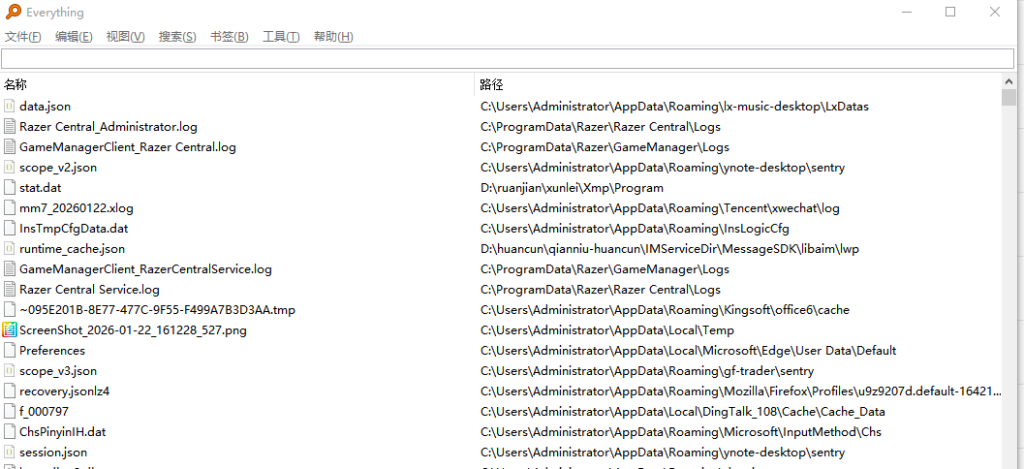
Task: Open the 书签(B) menu
Action: (x=229, y=37)
